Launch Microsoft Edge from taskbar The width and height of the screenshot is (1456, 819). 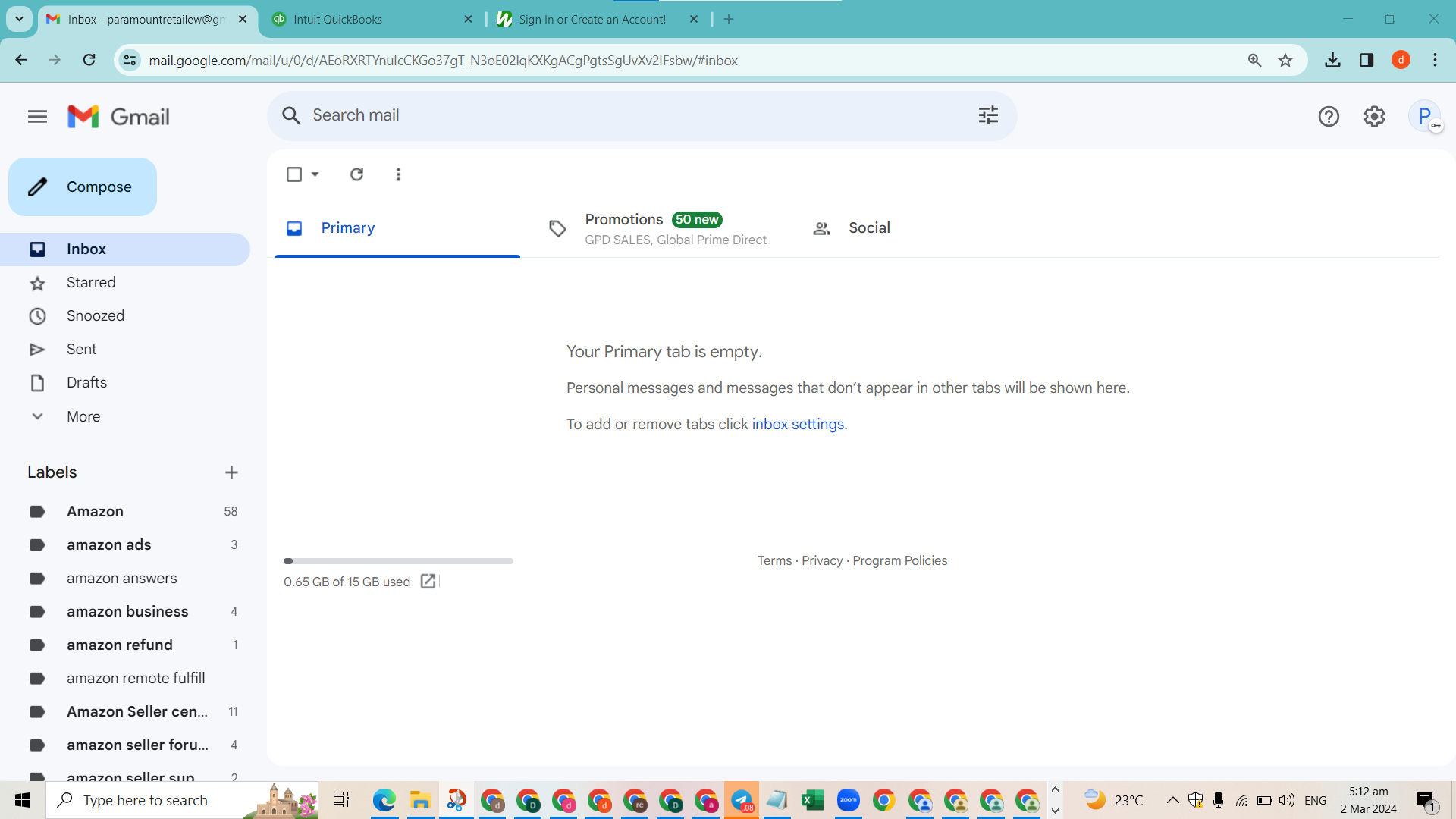384,800
